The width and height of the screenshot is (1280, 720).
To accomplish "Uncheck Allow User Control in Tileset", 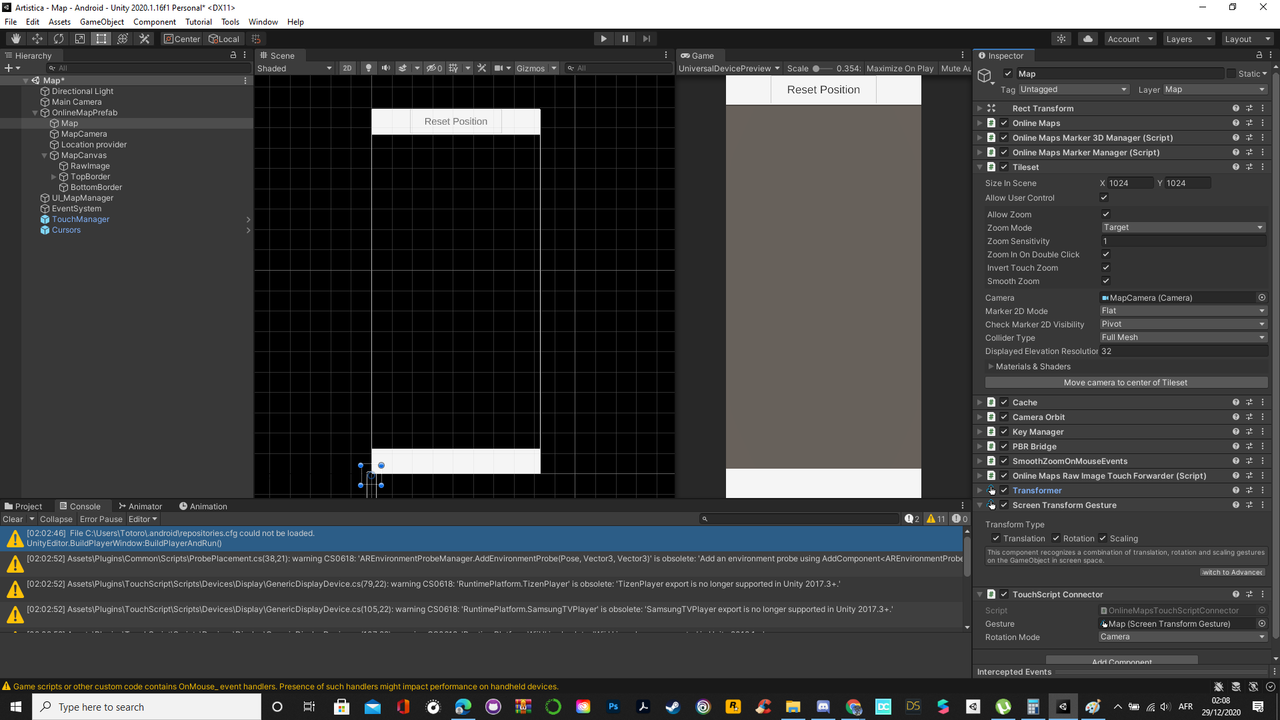I will (x=1105, y=198).
